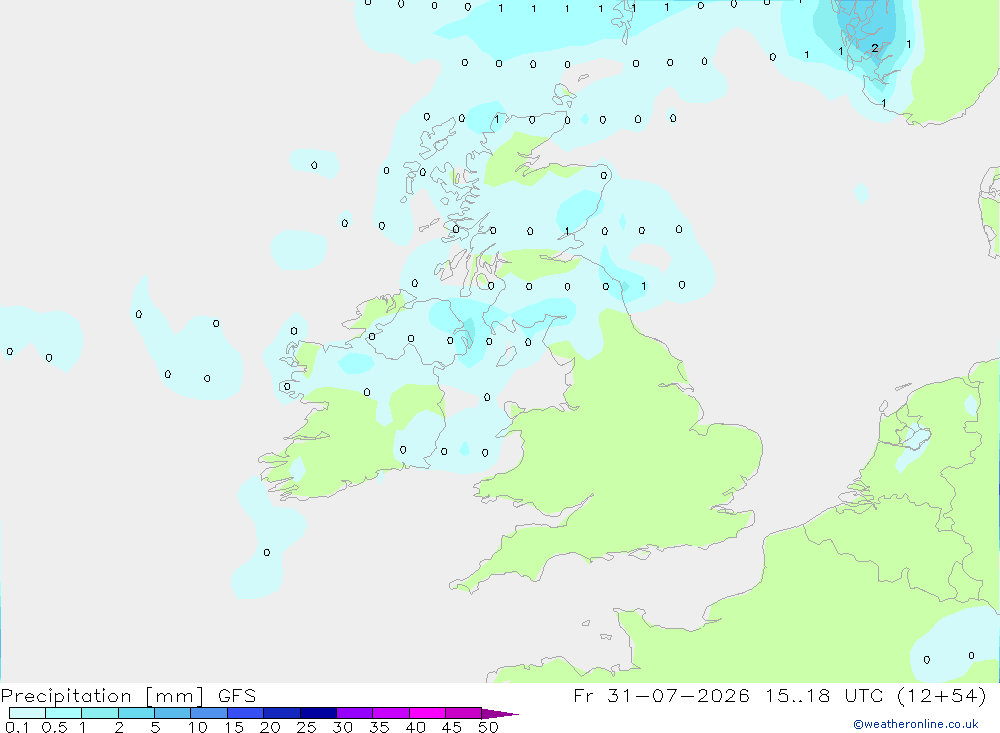Click the palest cyan 0.1–0.5 legend swatch

pyautogui.click(x=27, y=713)
